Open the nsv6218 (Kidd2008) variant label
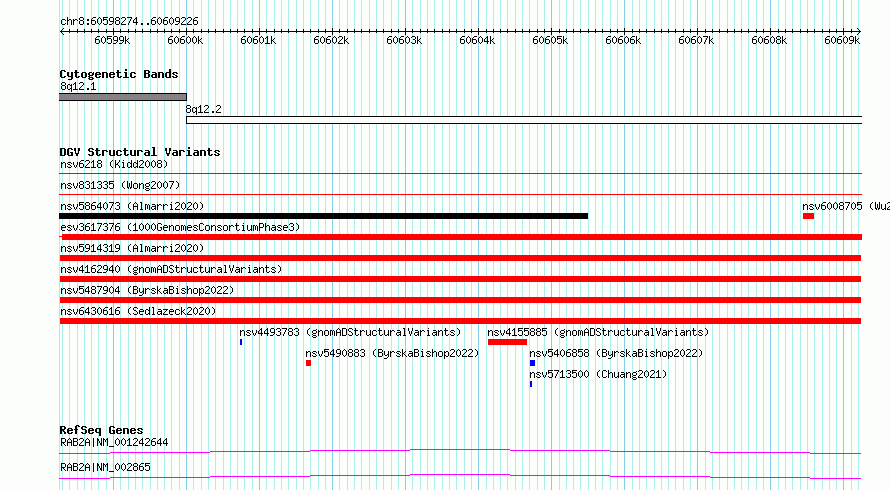 coord(114,164)
